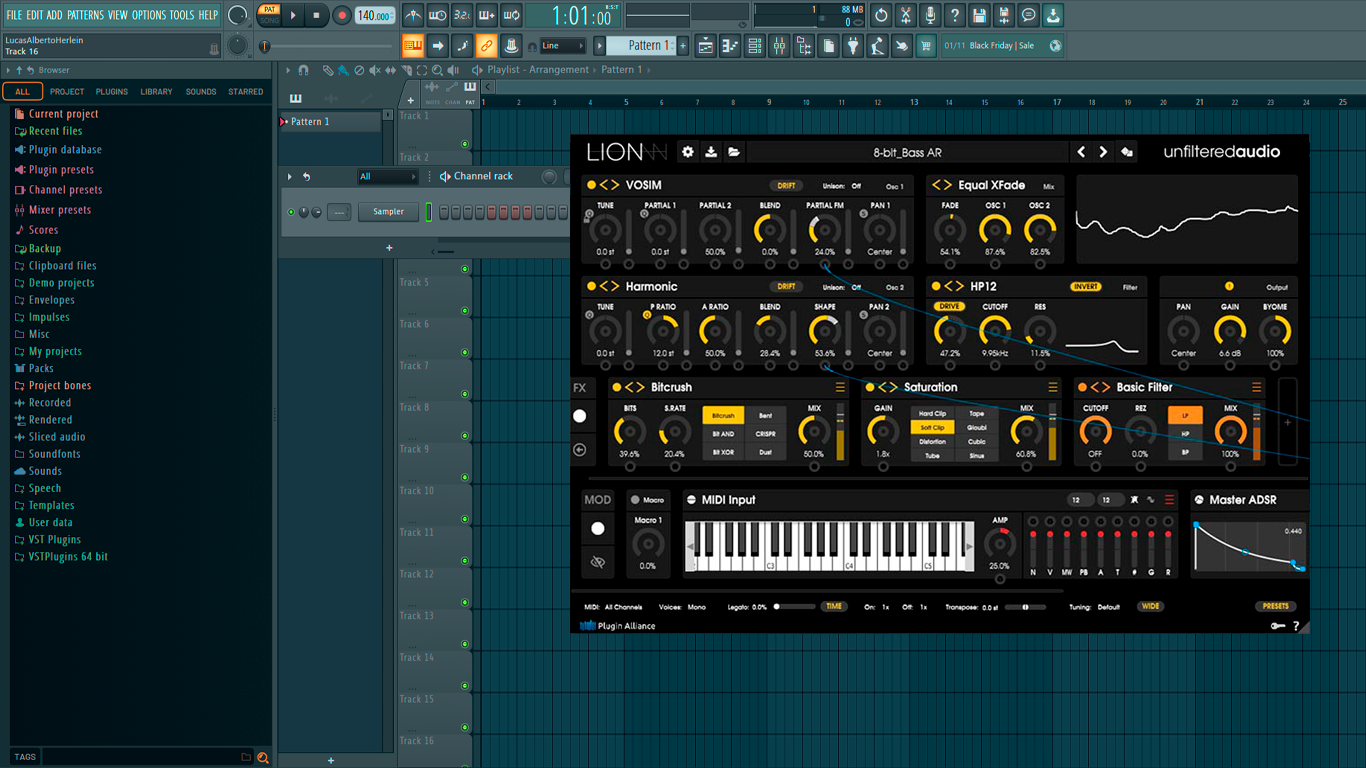Click LION randomize dice icon
Viewport: 1366px width, 768px height.
[1127, 152]
